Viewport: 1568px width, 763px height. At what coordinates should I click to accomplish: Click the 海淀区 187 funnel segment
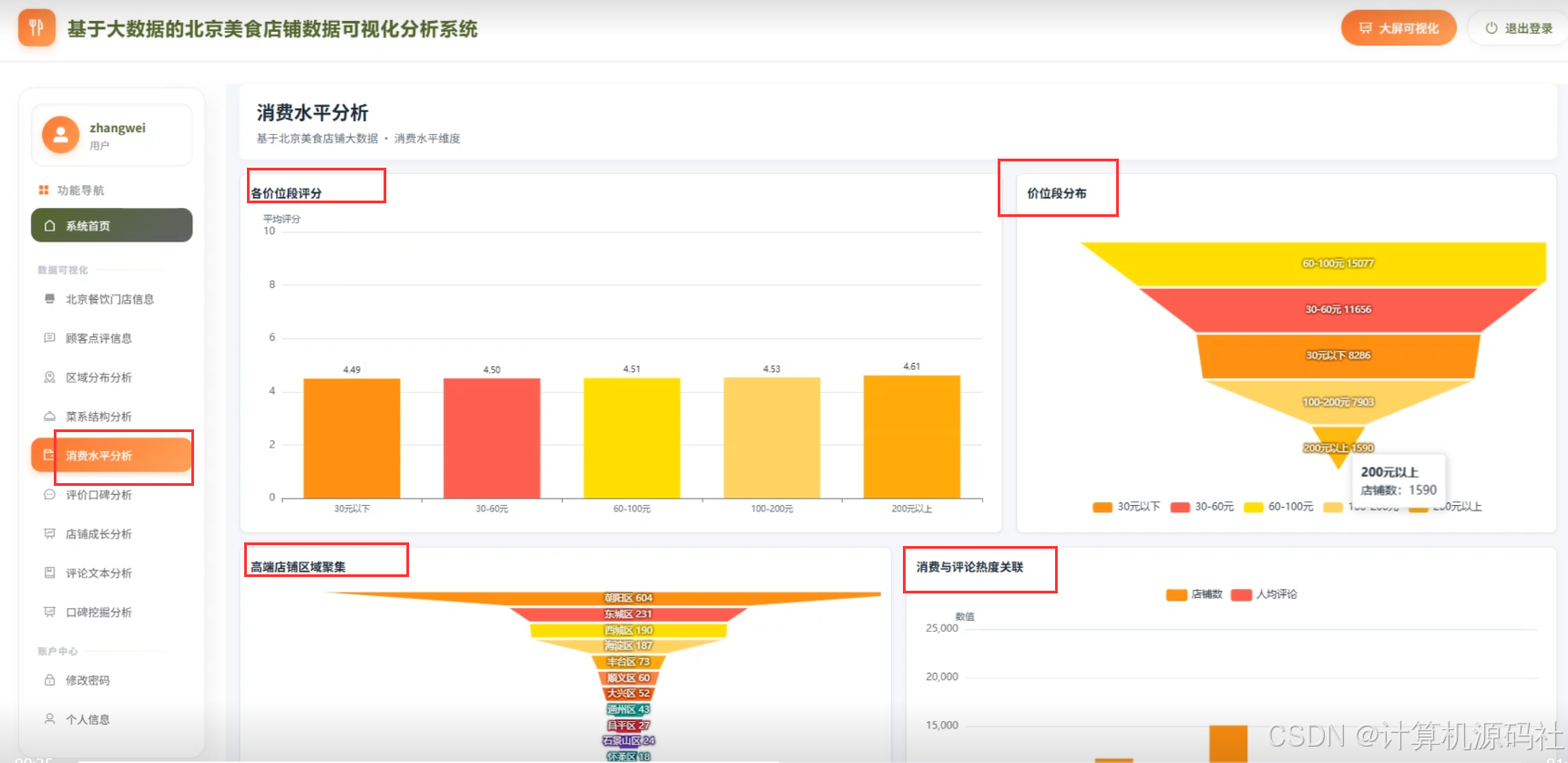pyautogui.click(x=629, y=646)
